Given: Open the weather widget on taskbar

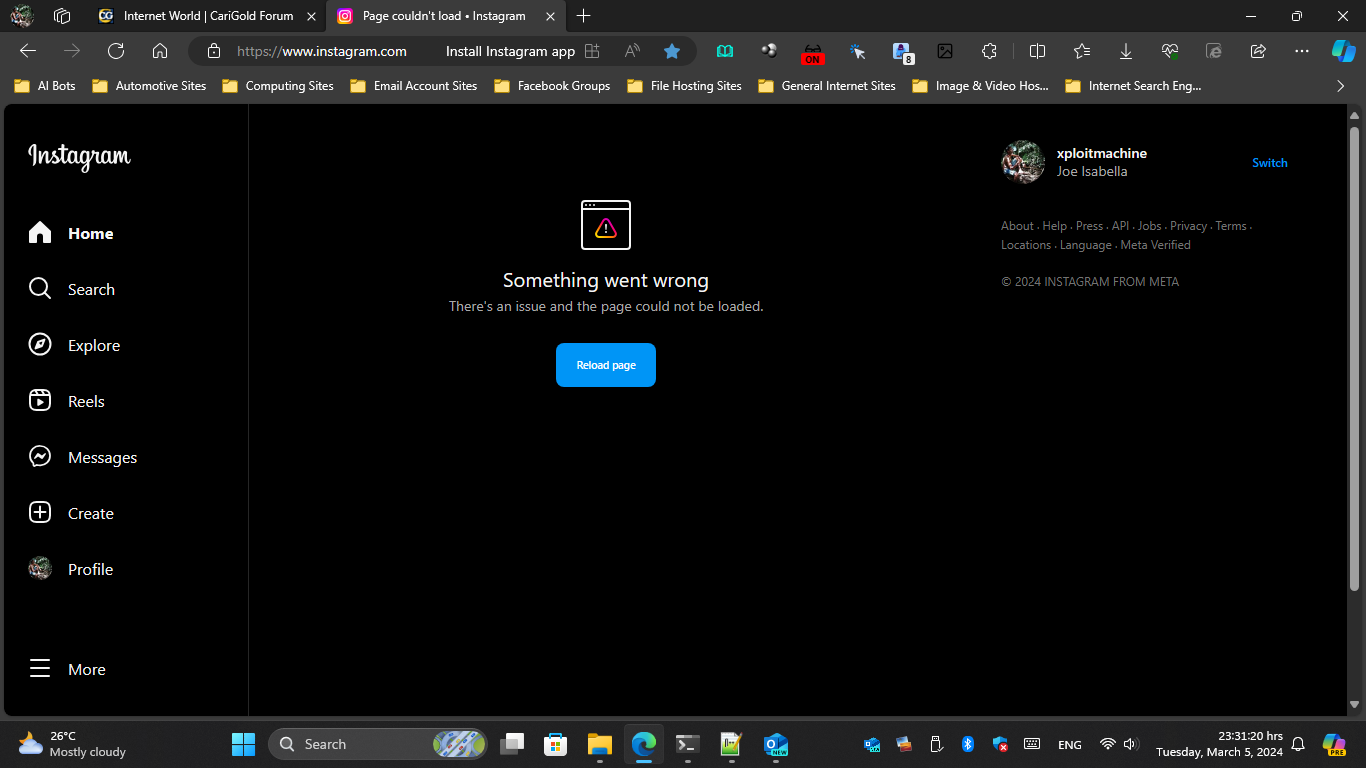Looking at the screenshot, I should coord(72,744).
